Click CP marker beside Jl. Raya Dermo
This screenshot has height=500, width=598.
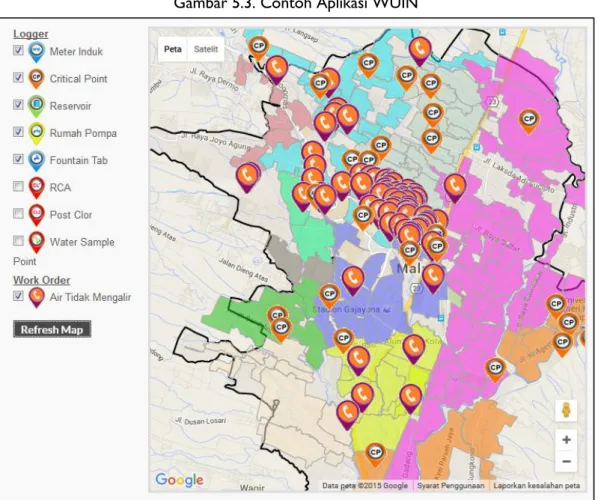(259, 47)
